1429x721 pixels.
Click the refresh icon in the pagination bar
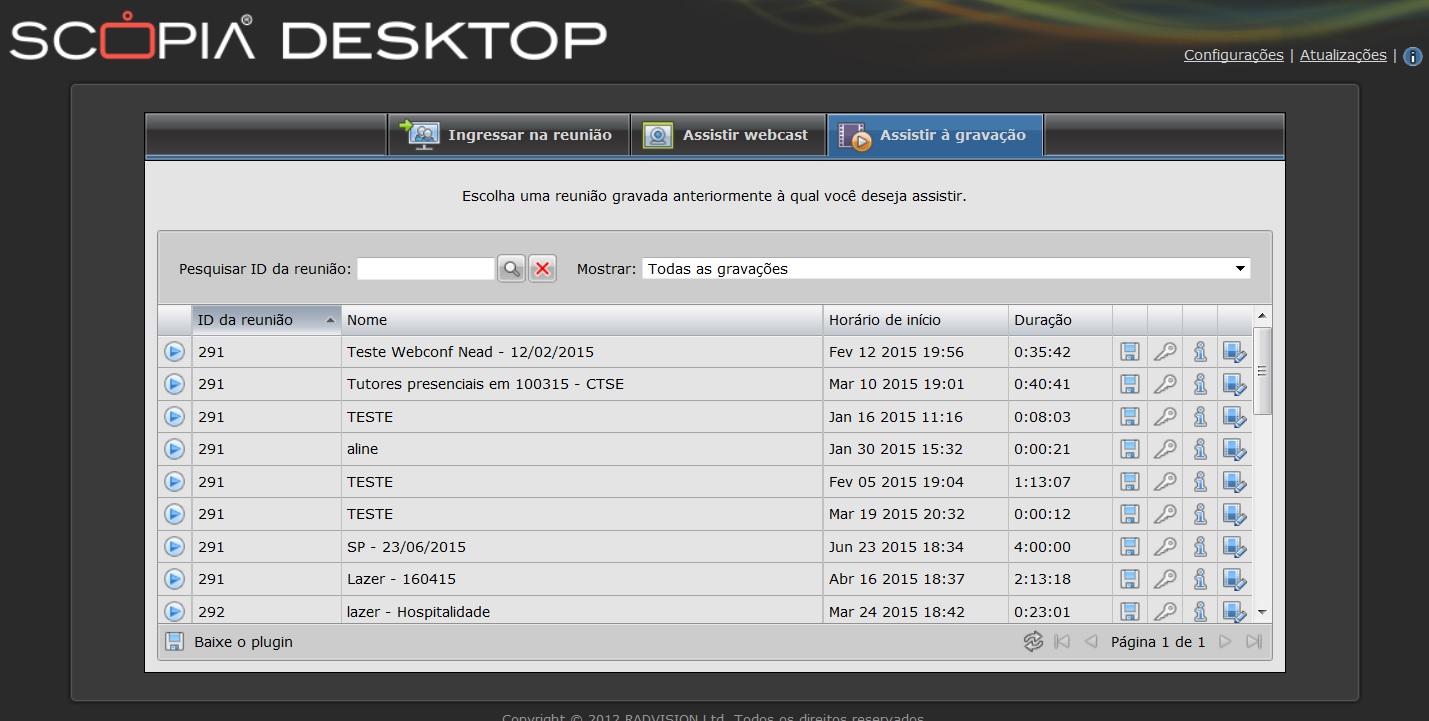tap(1033, 642)
